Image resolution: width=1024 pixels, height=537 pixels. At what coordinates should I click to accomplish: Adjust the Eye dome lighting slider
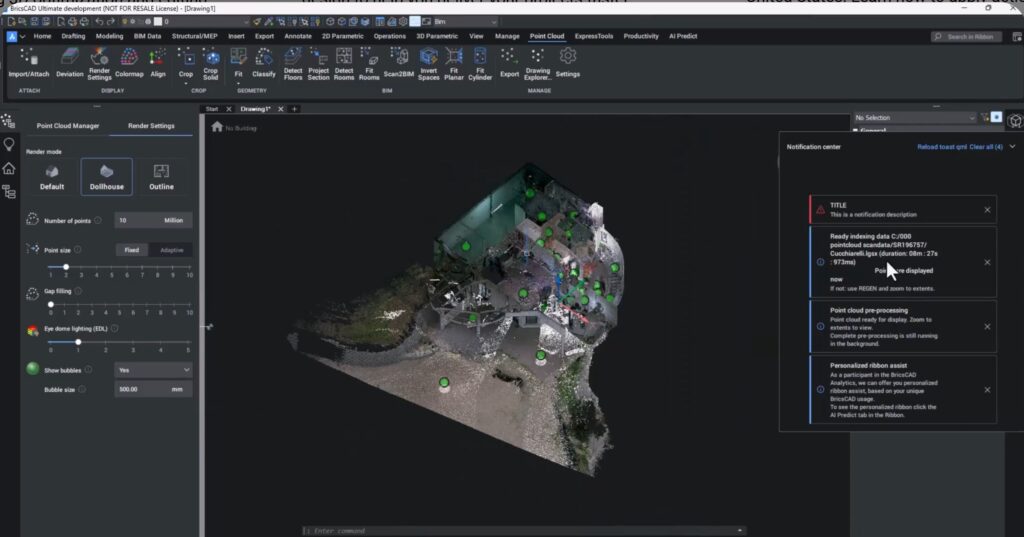click(119, 342)
